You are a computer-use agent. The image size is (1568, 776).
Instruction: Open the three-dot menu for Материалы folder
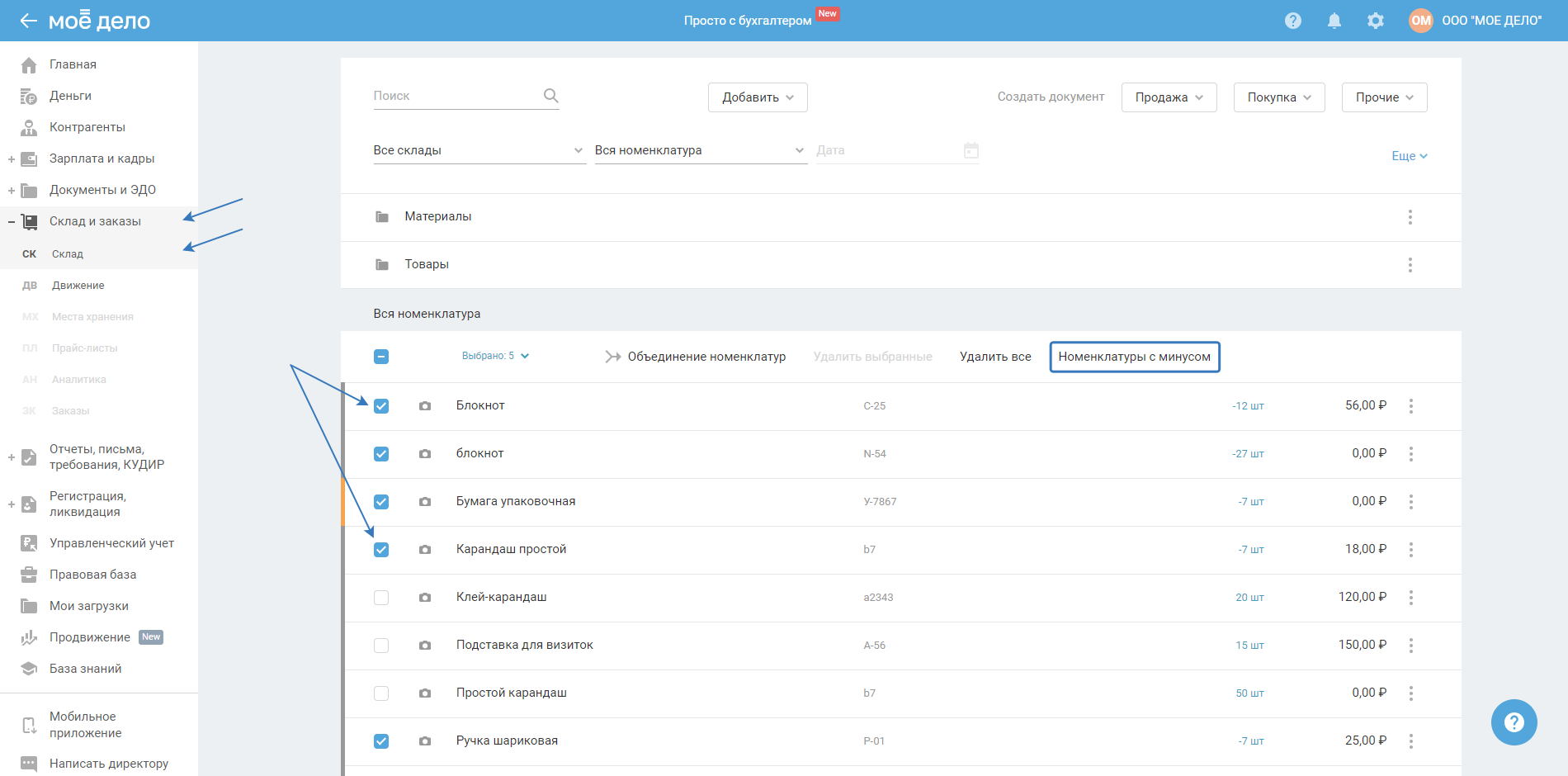[x=1410, y=217]
